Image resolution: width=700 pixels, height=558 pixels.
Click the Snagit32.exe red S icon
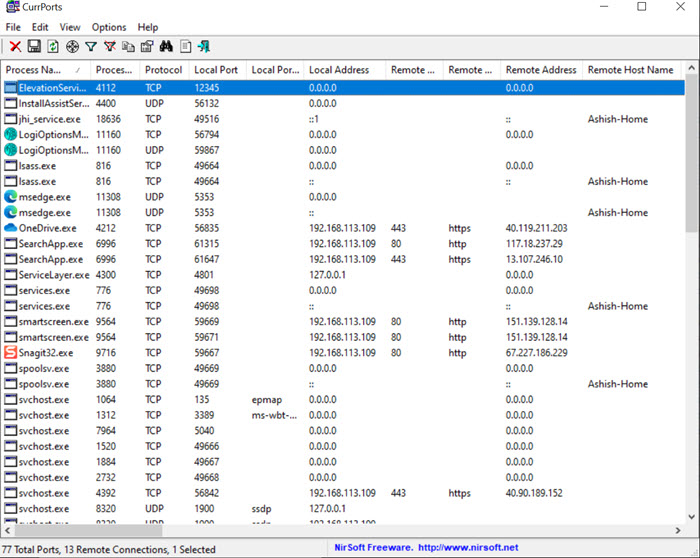10,353
